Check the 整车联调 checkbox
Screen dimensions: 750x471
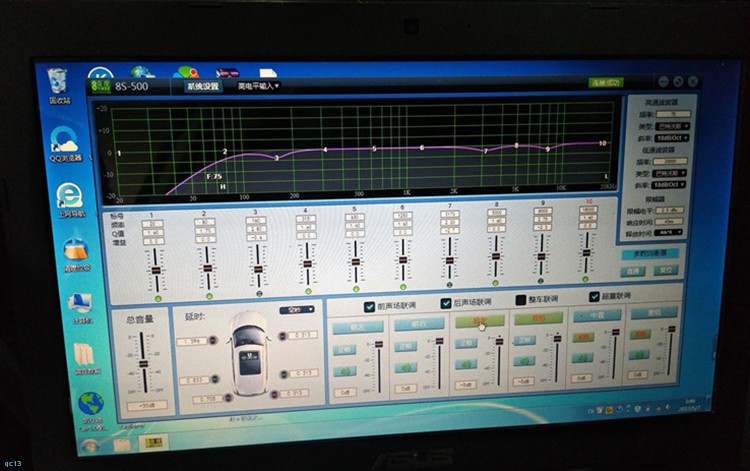click(x=521, y=300)
